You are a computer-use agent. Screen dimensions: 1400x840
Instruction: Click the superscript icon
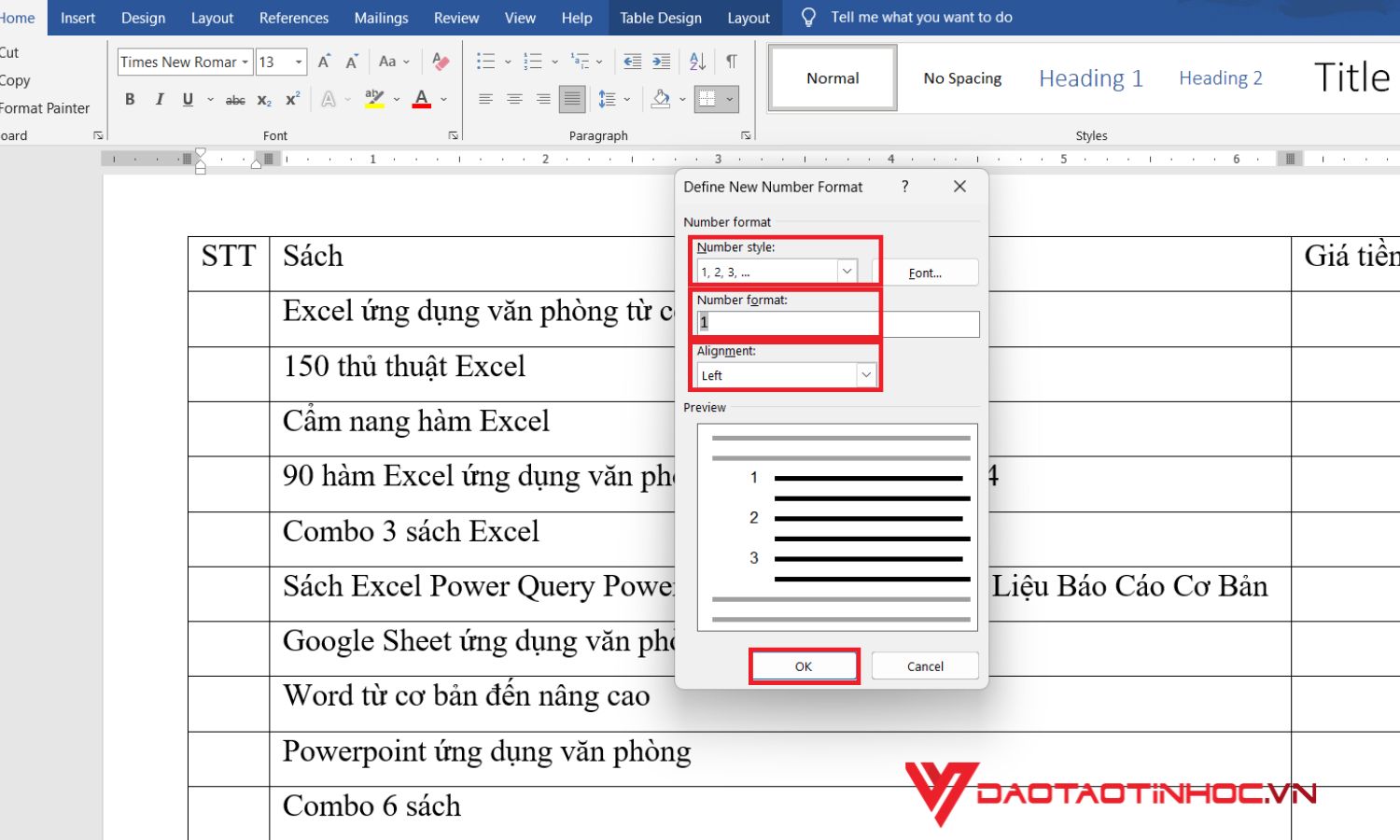coord(290,99)
